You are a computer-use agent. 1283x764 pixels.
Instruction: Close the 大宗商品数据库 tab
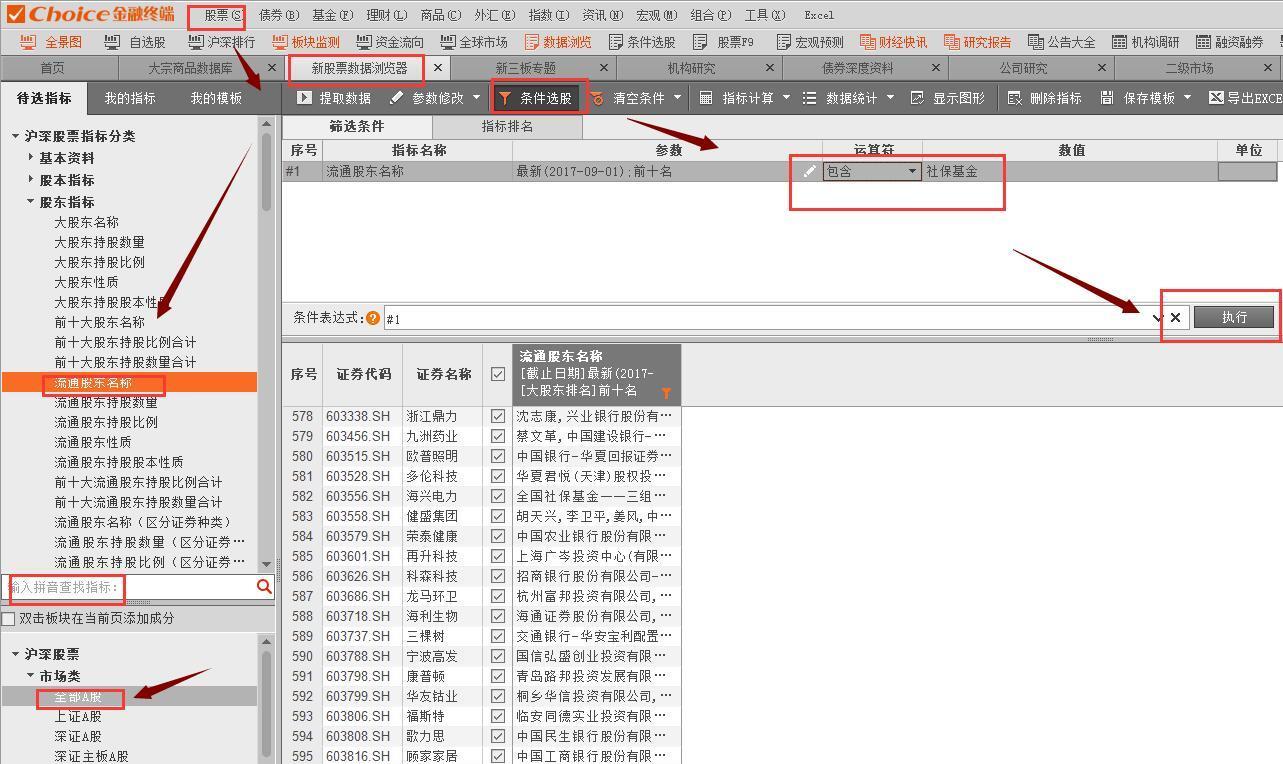pyautogui.click(x=272, y=68)
